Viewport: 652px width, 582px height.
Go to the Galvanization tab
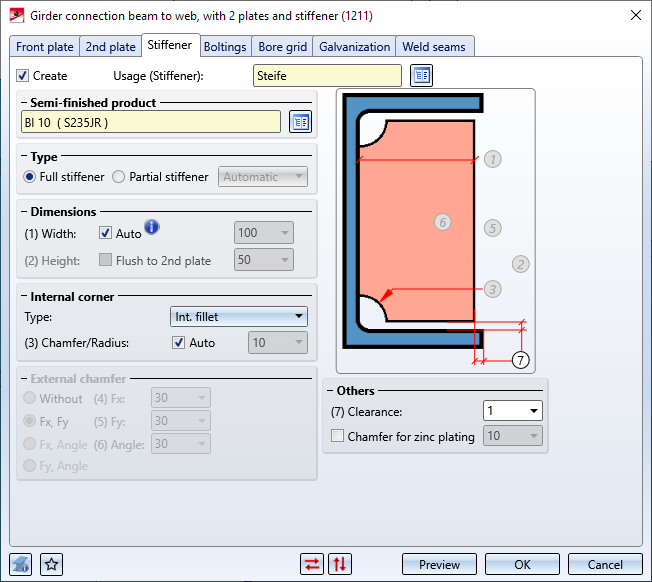(x=355, y=47)
